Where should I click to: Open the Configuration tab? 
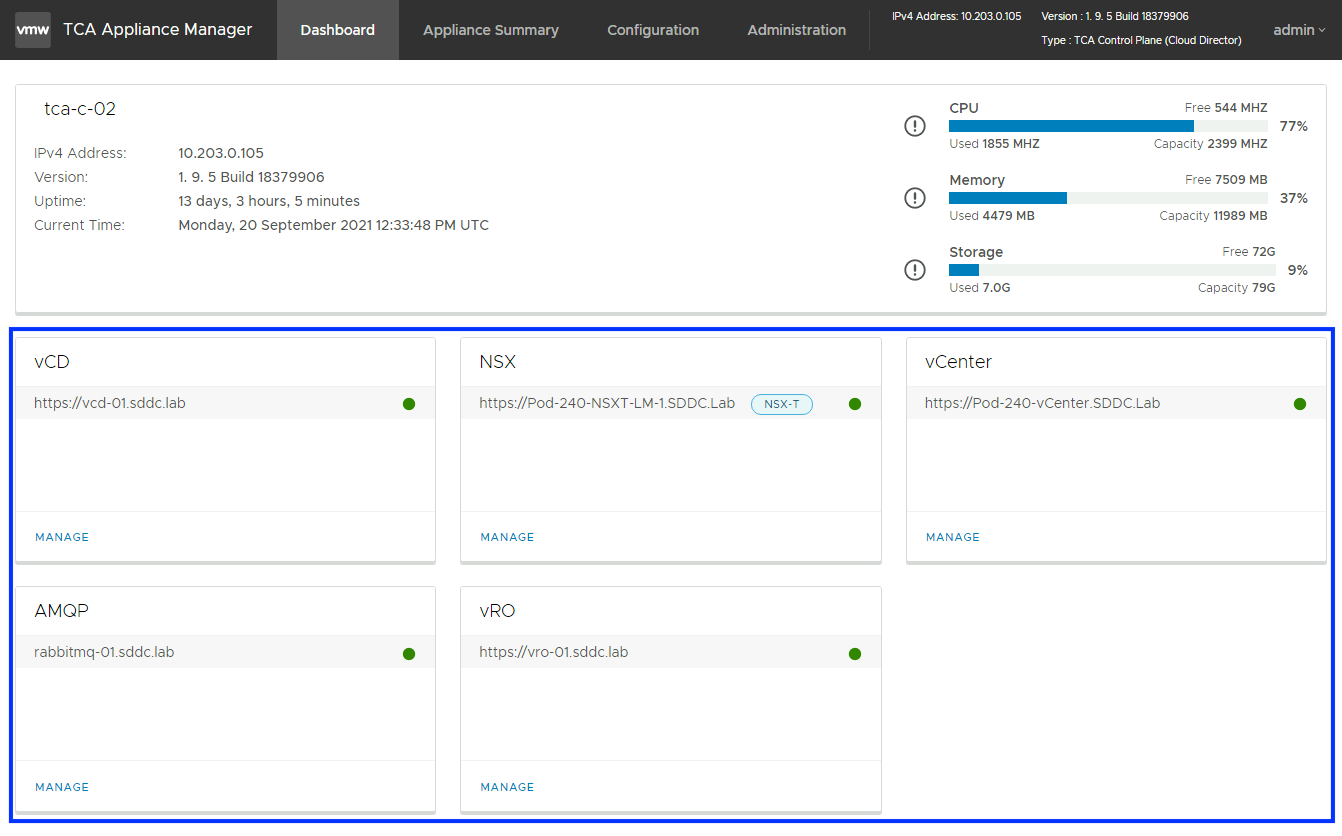tap(653, 30)
